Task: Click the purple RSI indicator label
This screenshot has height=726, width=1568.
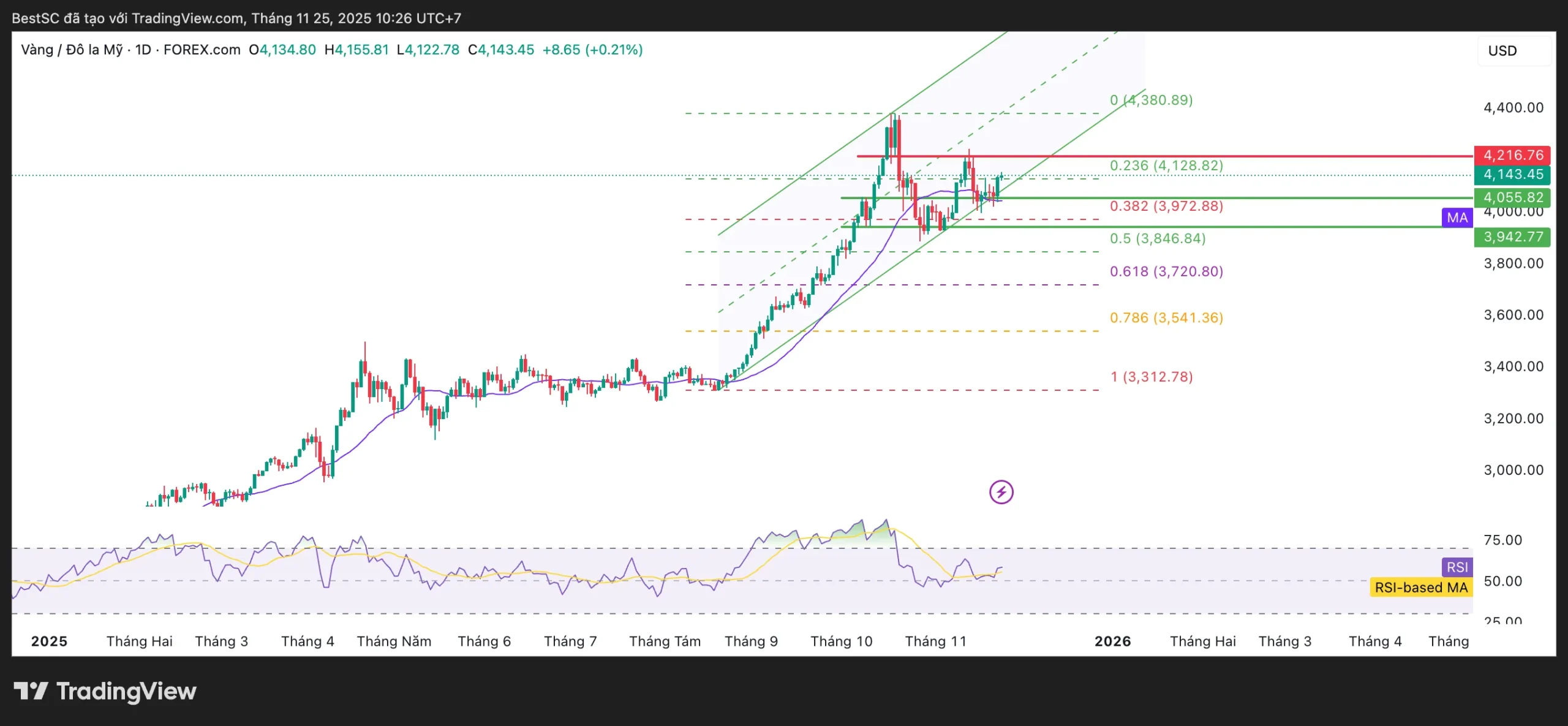Action: tap(1457, 567)
